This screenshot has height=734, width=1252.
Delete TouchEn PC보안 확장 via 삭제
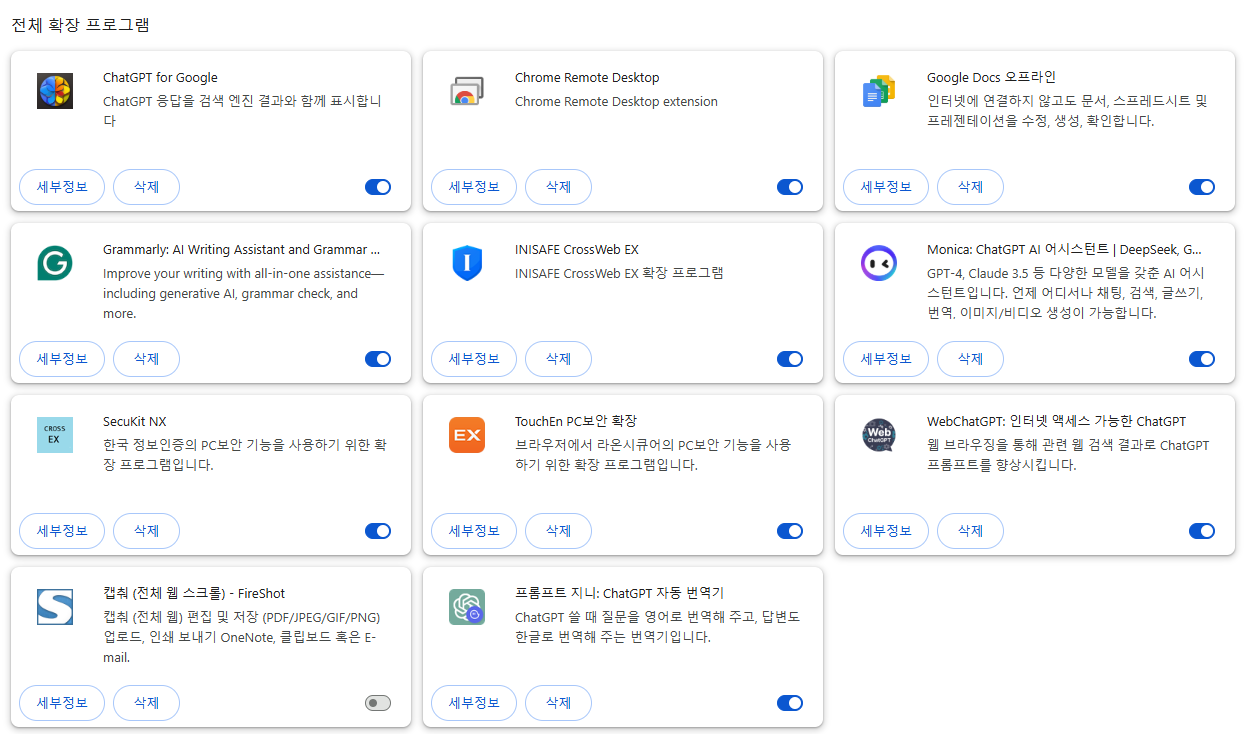(x=558, y=531)
